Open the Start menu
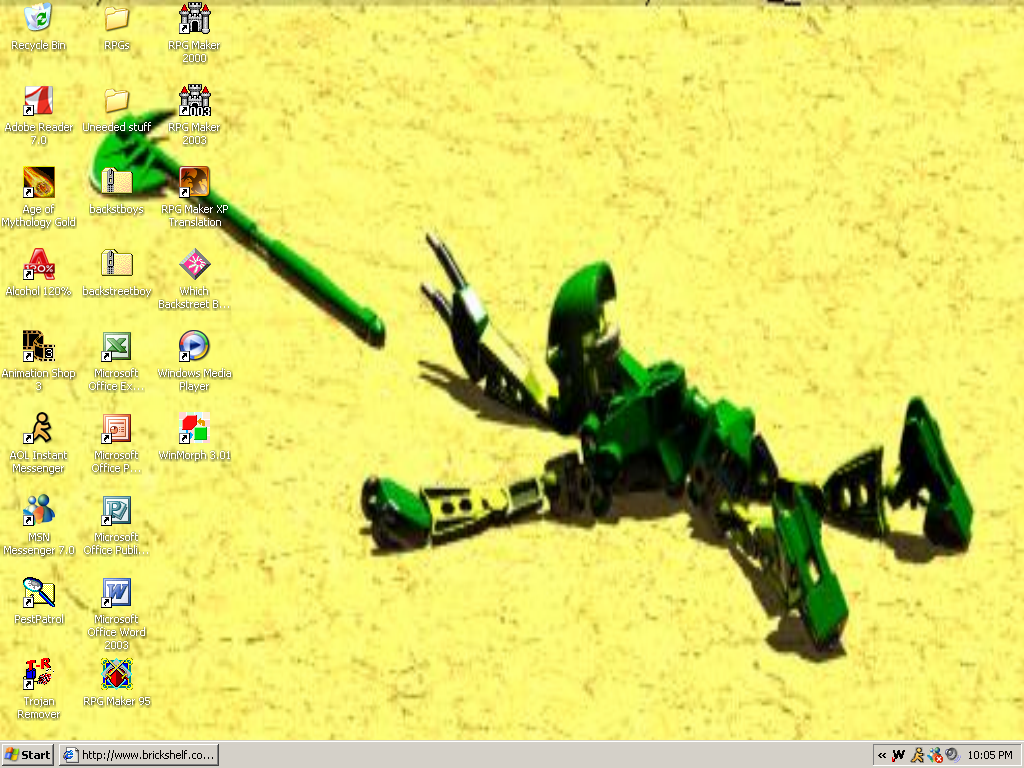This screenshot has width=1024, height=768. point(25,755)
